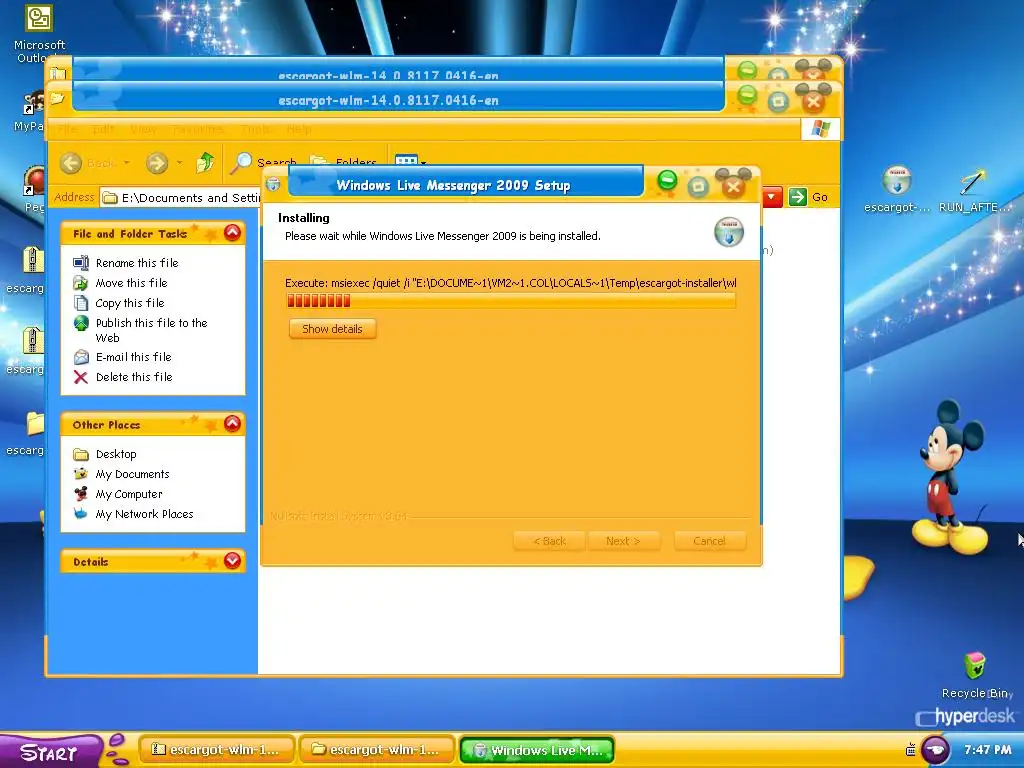
Task: Click Copy this file icon
Action: [x=81, y=303]
